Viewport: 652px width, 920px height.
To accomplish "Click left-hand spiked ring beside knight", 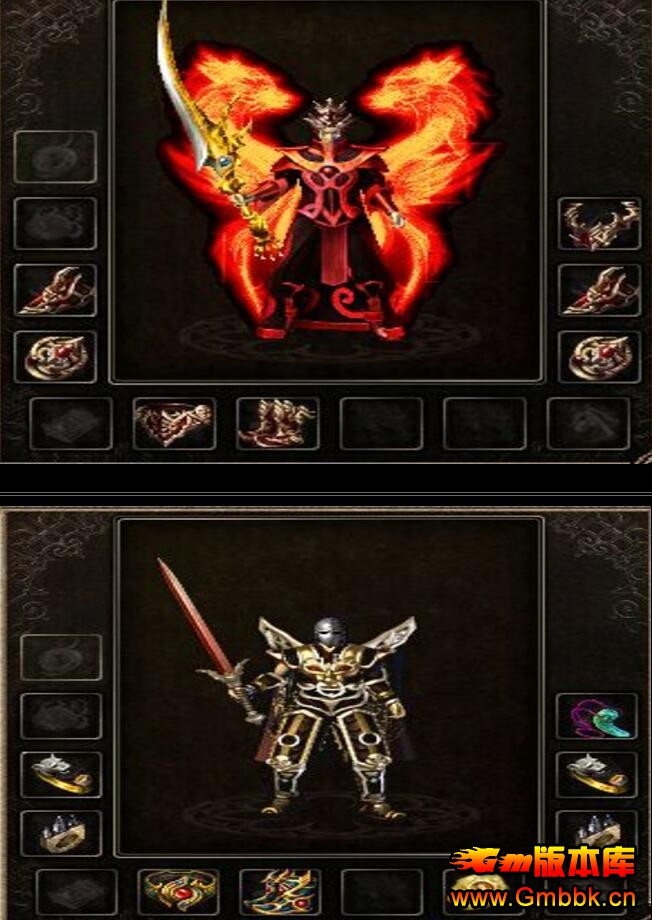I will [x=61, y=833].
